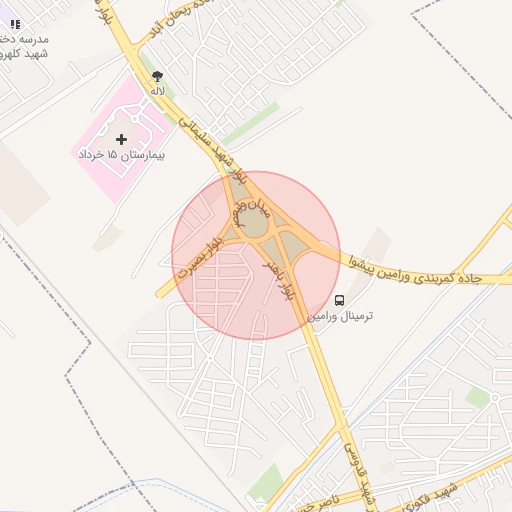Click the Varamin terminal bus icon
The height and width of the screenshot is (512, 512).
tap(339, 300)
